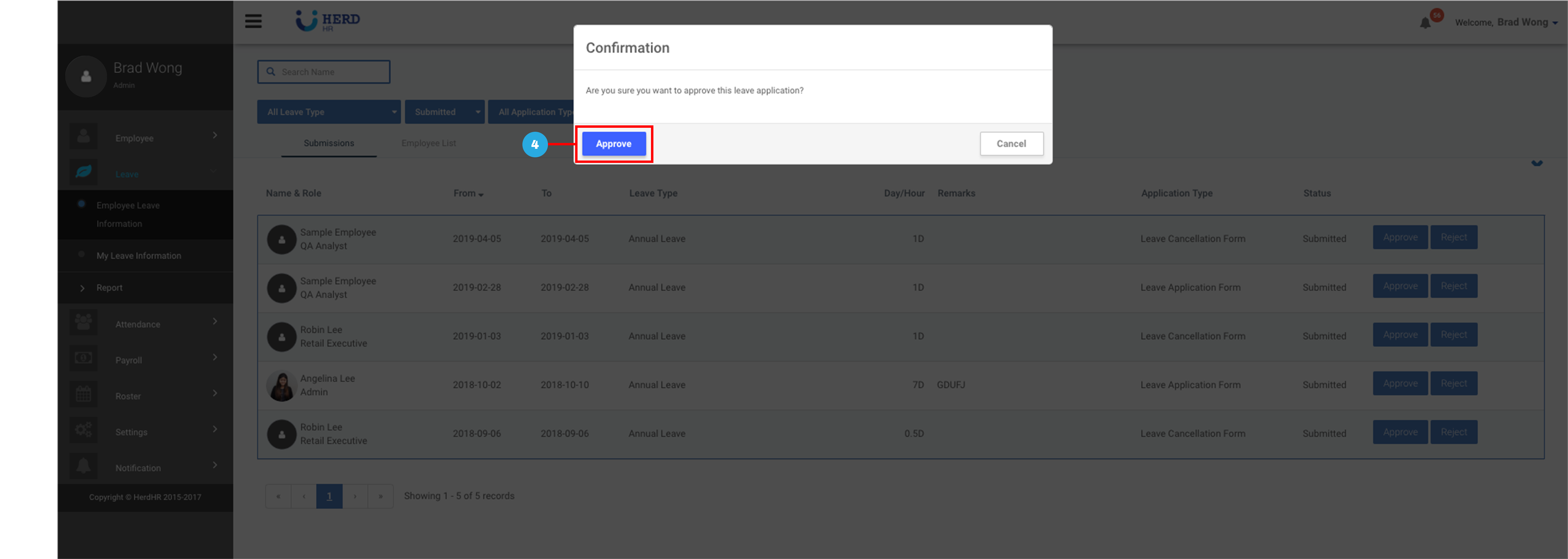Screen dimensions: 1568x559
Task: Click the HERD HR logo
Action: [327, 21]
